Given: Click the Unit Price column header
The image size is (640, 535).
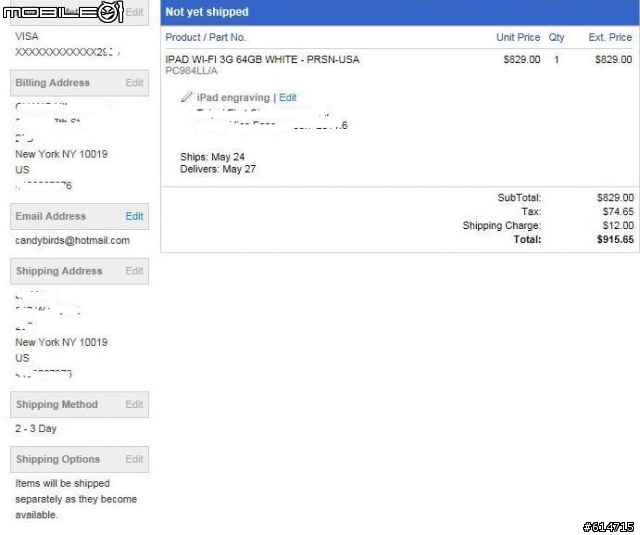Looking at the screenshot, I should point(518,38).
